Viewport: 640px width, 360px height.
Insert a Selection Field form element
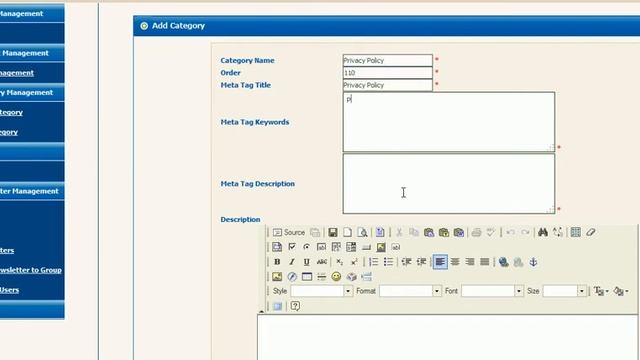351,247
